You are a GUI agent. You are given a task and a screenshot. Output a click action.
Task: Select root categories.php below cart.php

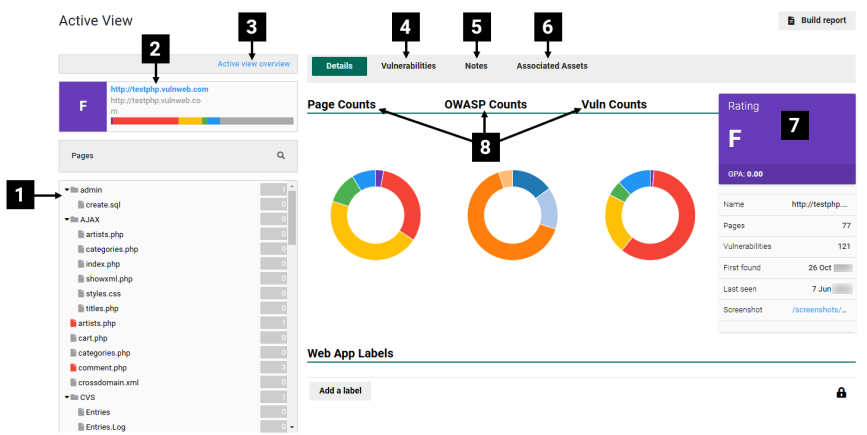coord(104,353)
